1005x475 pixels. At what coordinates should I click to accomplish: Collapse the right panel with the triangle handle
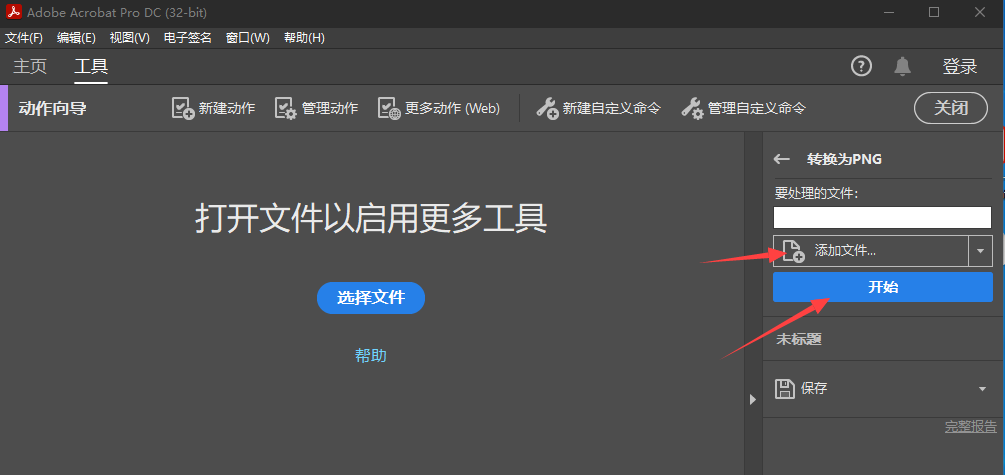click(x=754, y=400)
